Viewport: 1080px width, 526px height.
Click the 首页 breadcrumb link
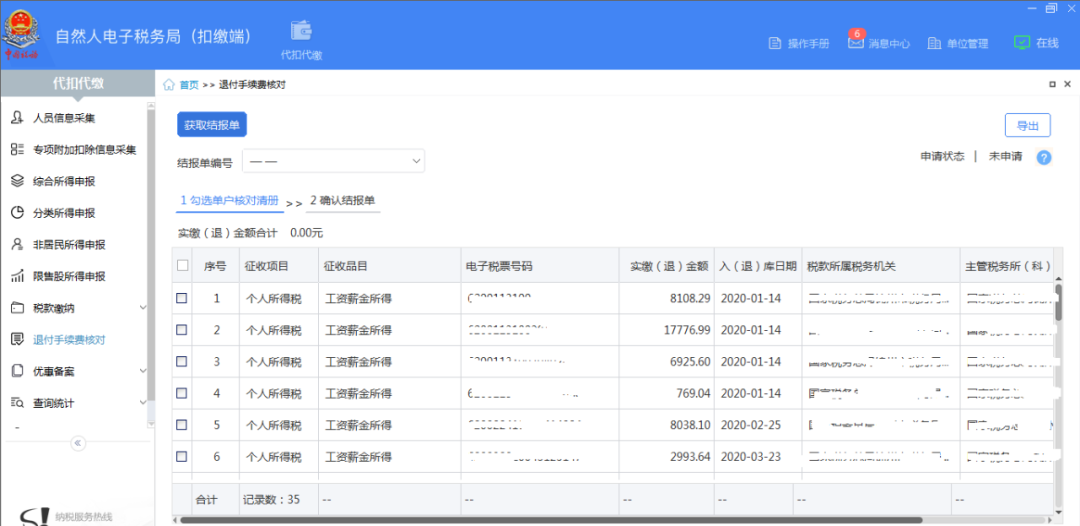coord(189,85)
